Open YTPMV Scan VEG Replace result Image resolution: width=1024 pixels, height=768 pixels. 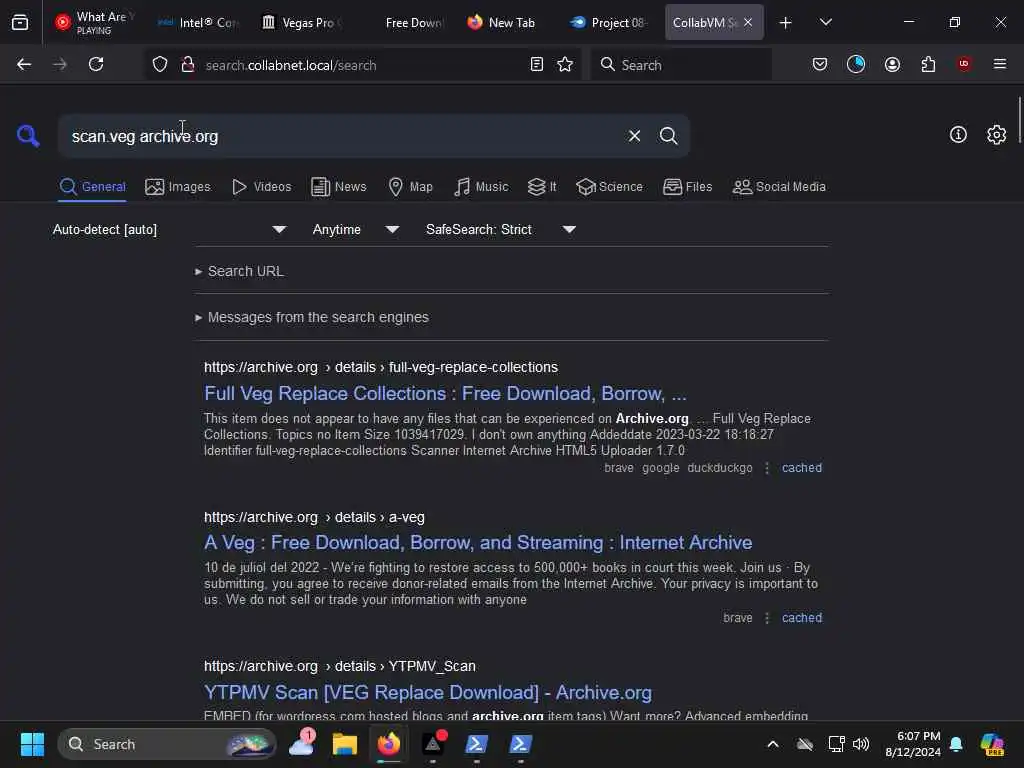coord(428,692)
